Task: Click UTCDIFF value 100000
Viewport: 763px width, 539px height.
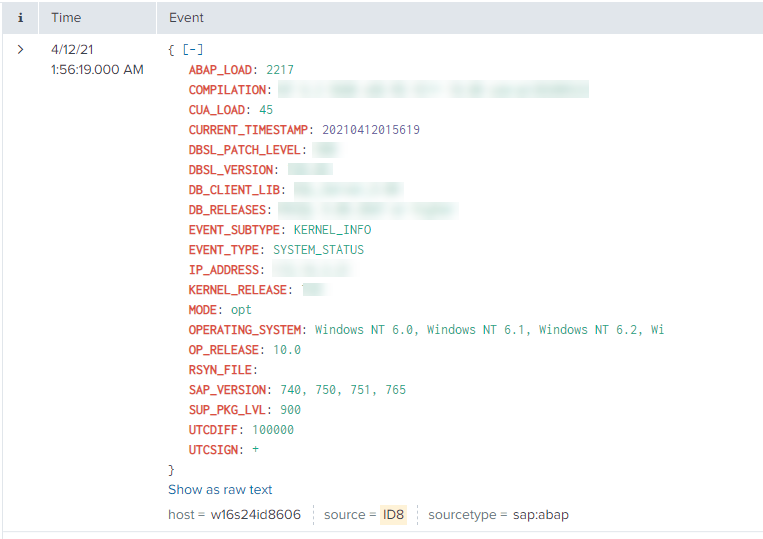Action: [272, 430]
